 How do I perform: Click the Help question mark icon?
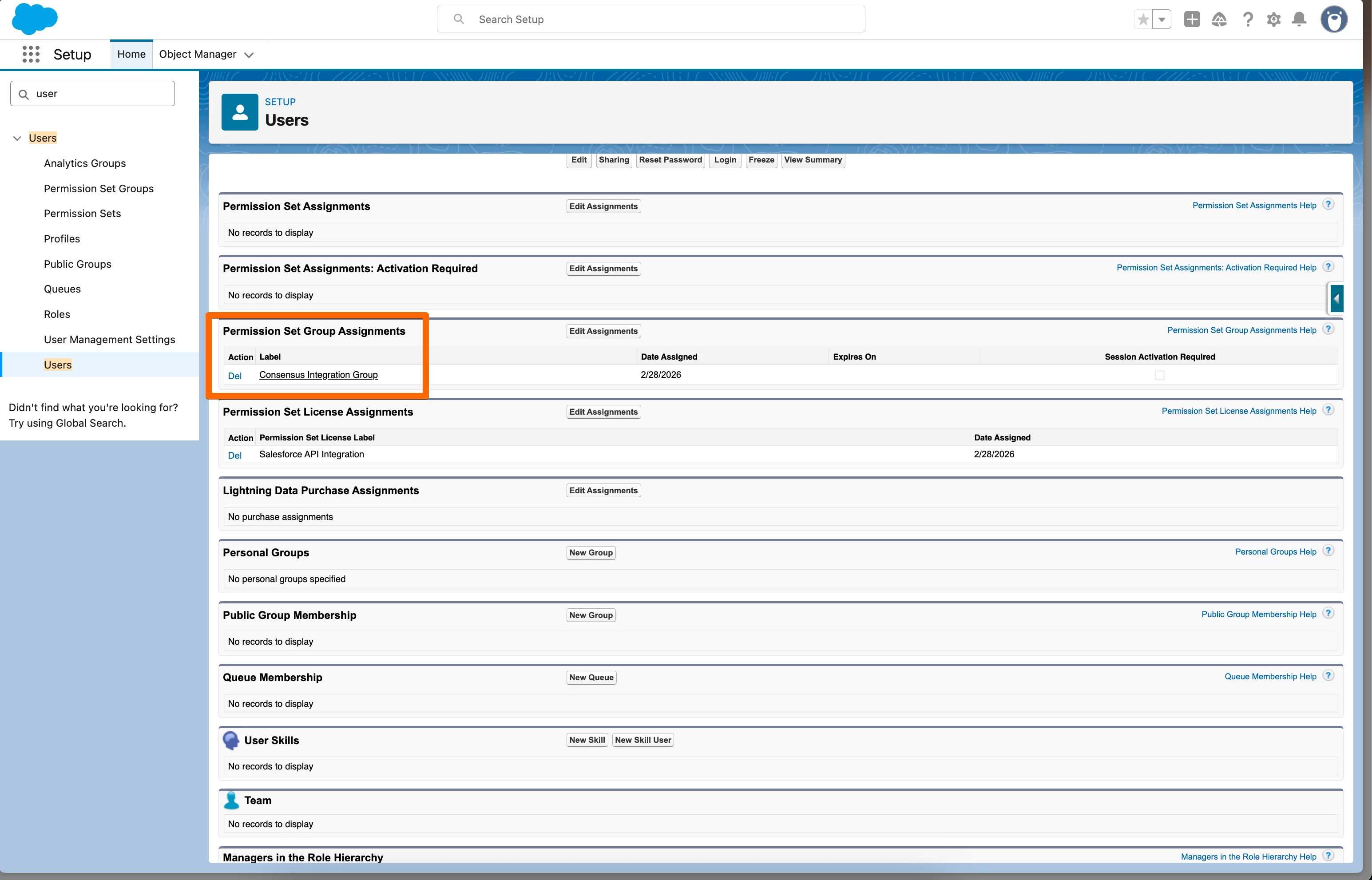[1247, 20]
